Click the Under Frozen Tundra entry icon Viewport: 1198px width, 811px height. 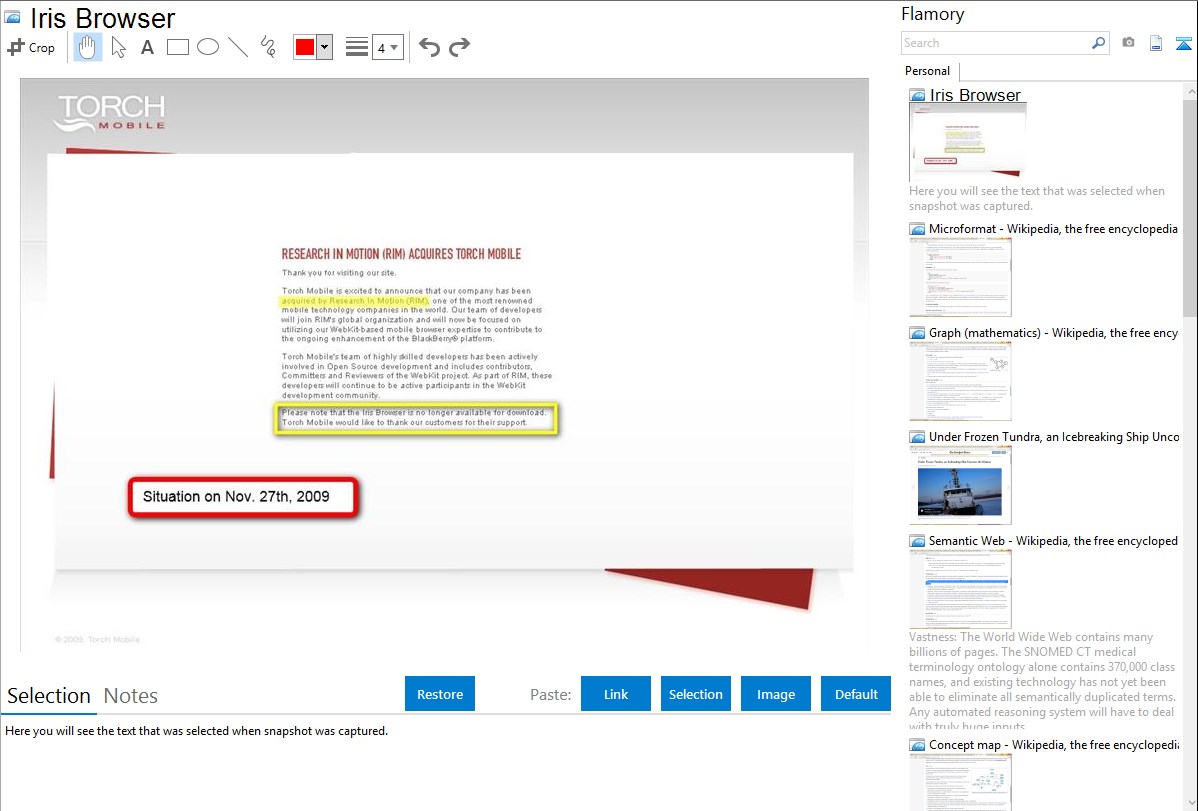tap(917, 436)
